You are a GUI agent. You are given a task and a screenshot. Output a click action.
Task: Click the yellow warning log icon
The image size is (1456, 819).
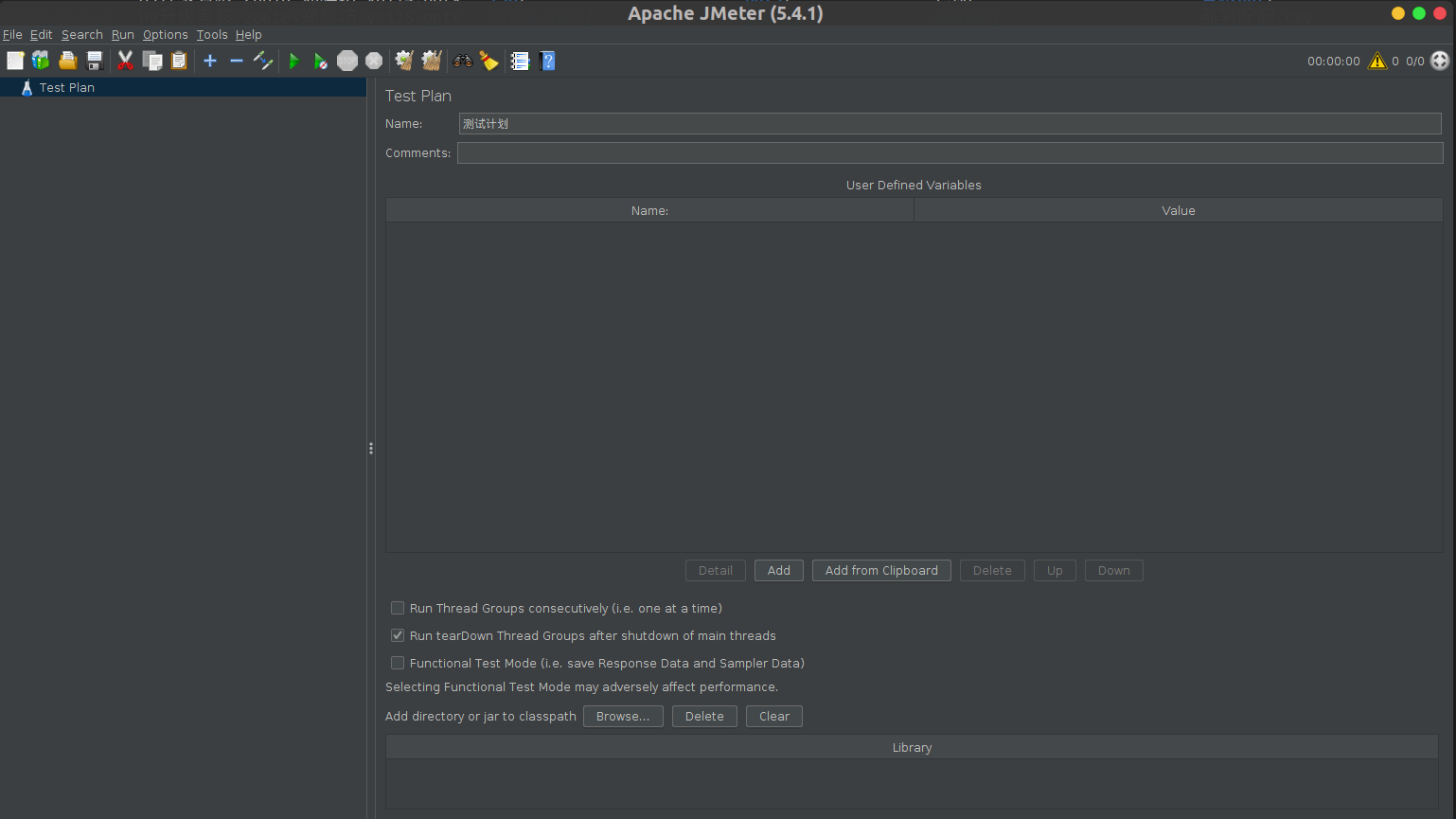click(1377, 61)
